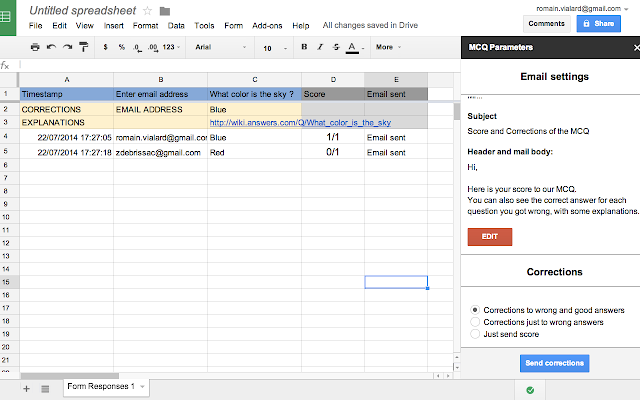Open the Insert menu
Screen dimensions: 640x400
coord(113,26)
